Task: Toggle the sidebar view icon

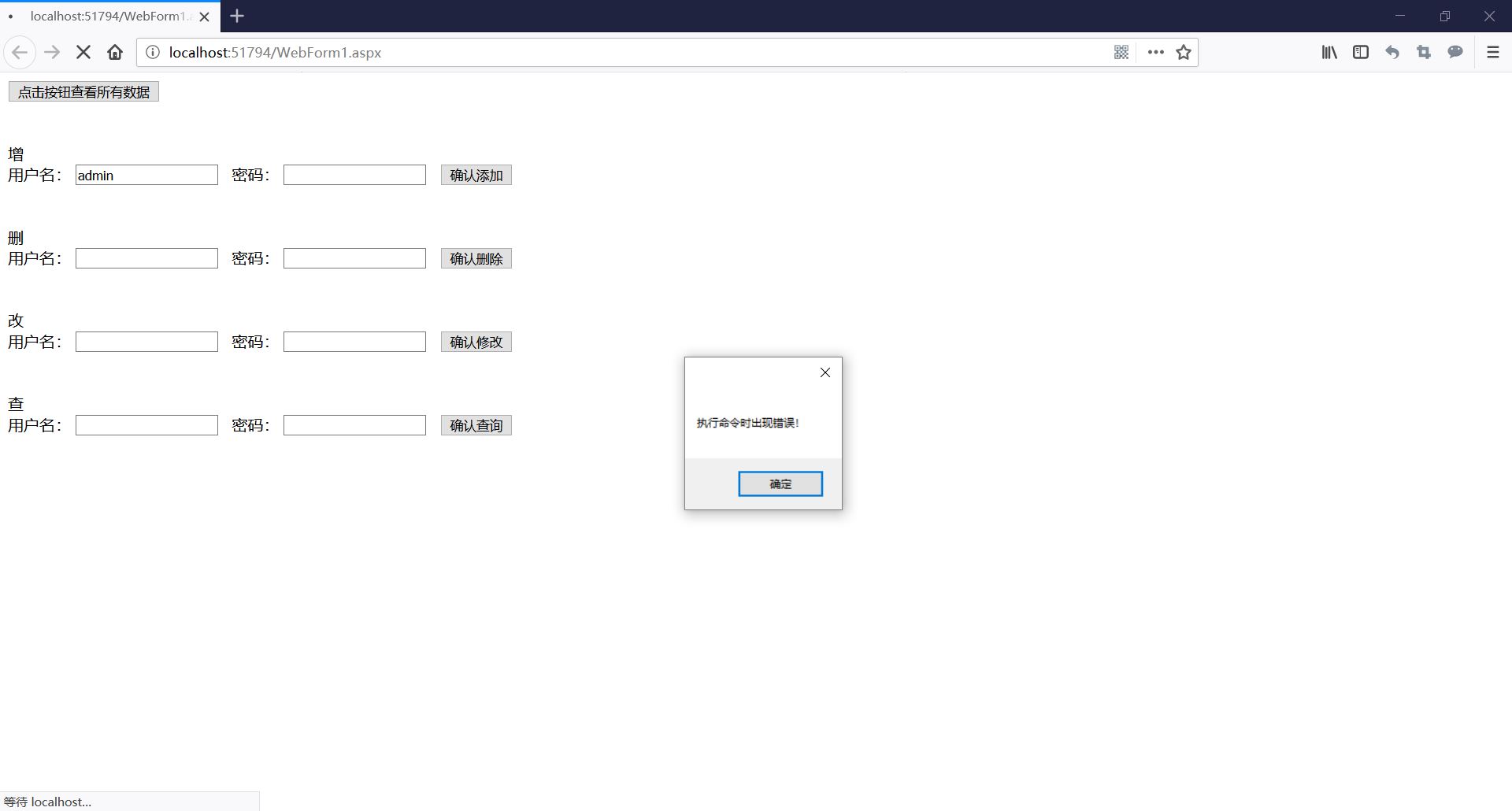Action: (x=1361, y=52)
